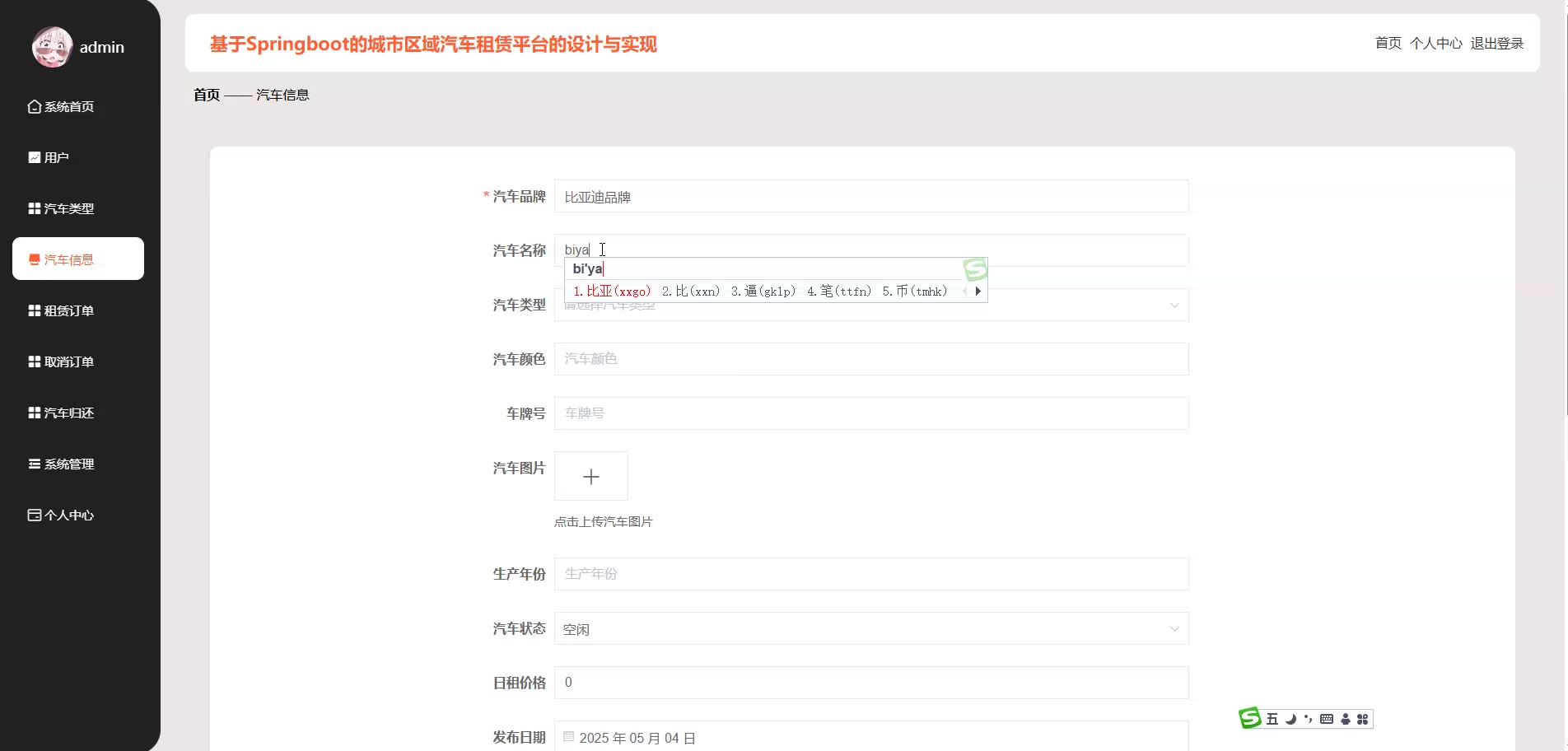Open 个人中心 in the top-right navigation
Screen dimensions: 1568x751
point(1436,43)
